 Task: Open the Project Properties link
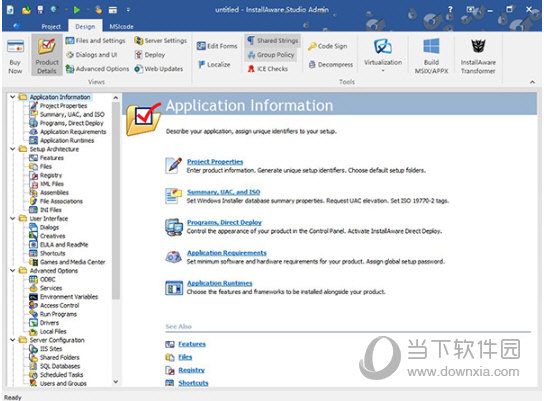coord(215,162)
